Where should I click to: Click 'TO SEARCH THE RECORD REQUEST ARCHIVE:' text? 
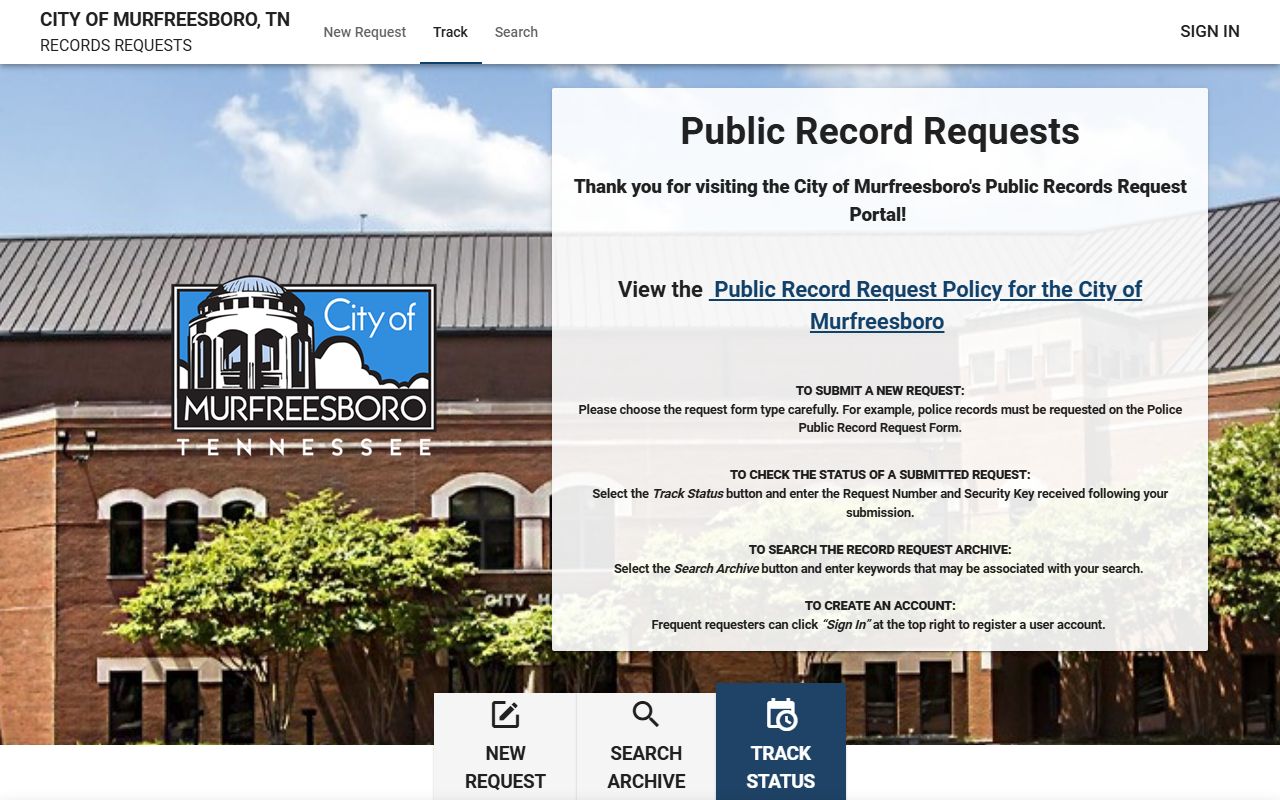[x=880, y=550]
